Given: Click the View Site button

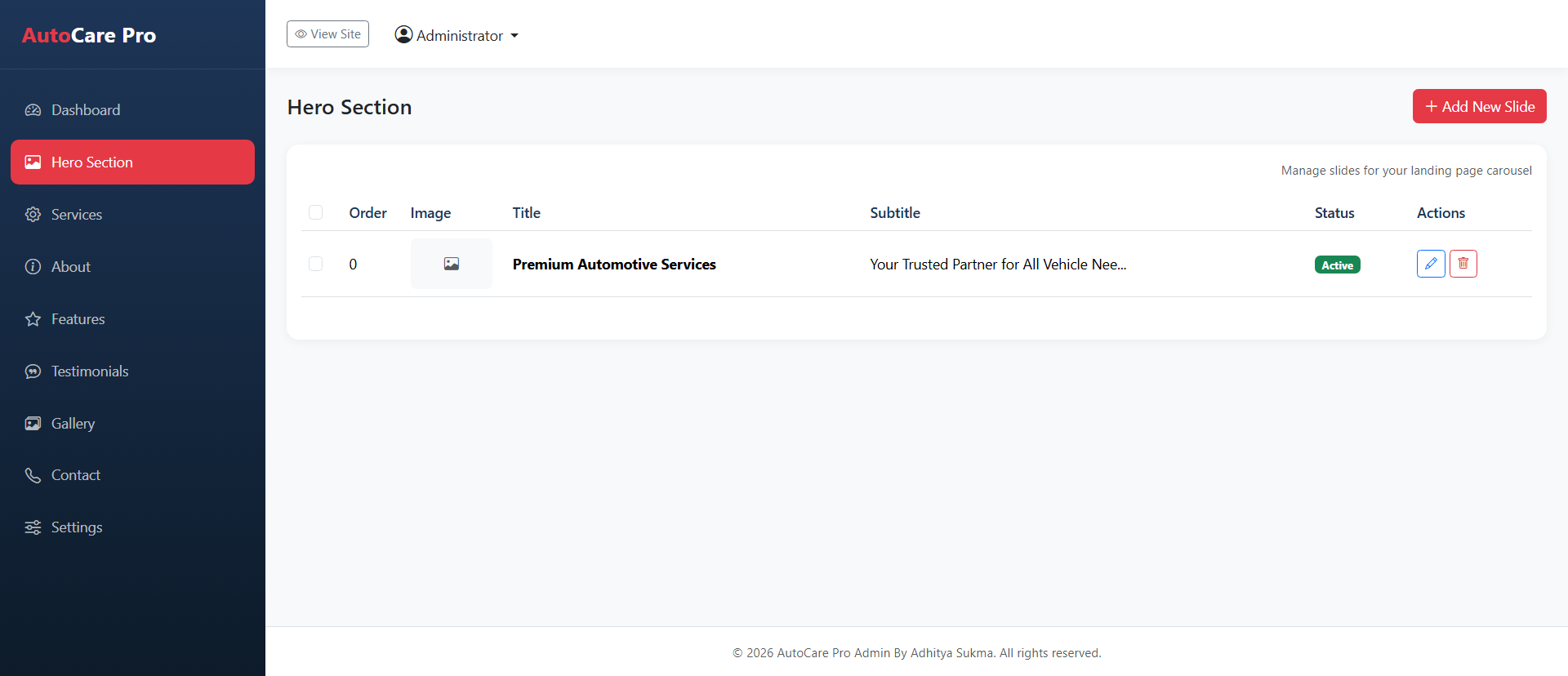Looking at the screenshot, I should [327, 34].
